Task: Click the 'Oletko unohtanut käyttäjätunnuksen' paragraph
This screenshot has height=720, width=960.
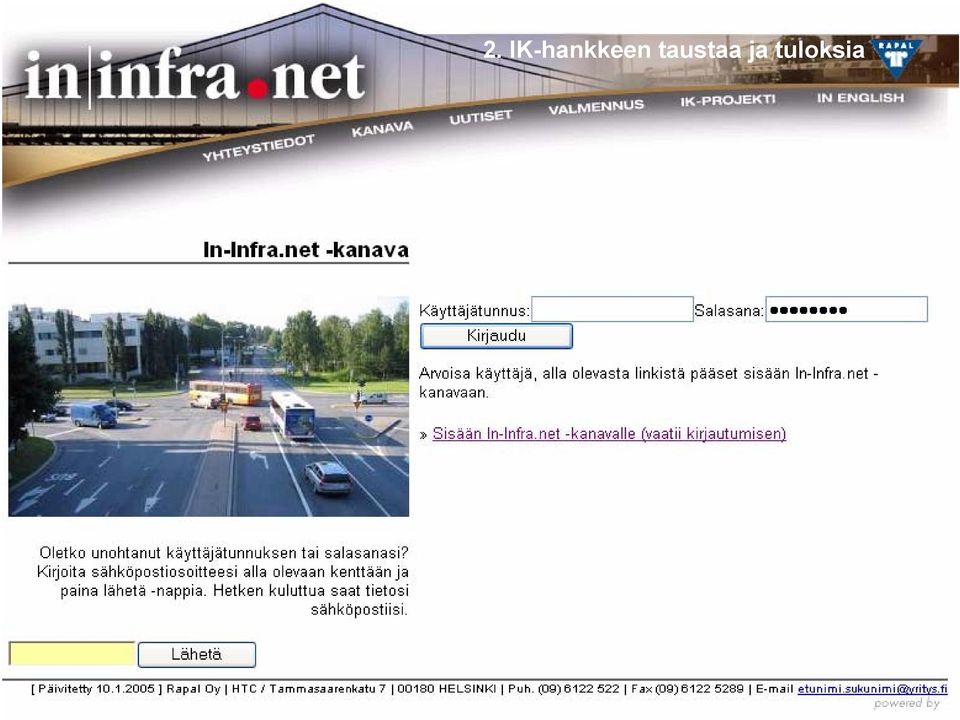Action: [223, 581]
